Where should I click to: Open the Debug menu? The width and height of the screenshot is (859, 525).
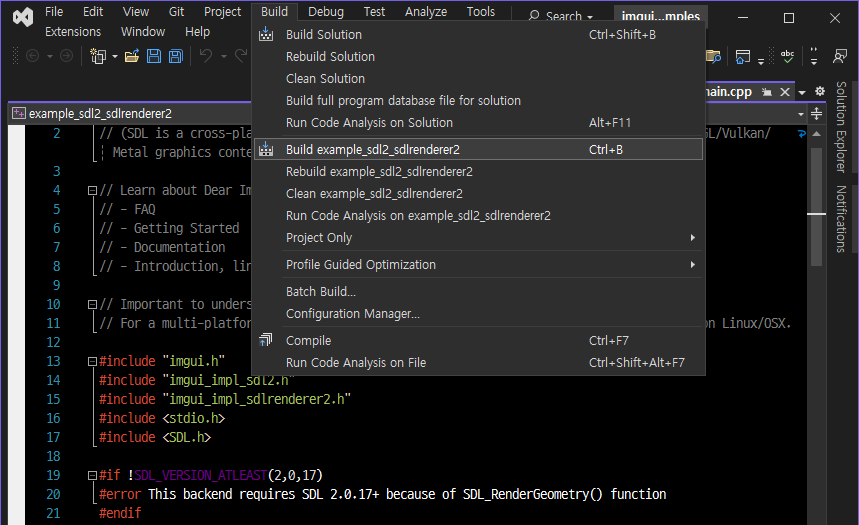point(326,12)
